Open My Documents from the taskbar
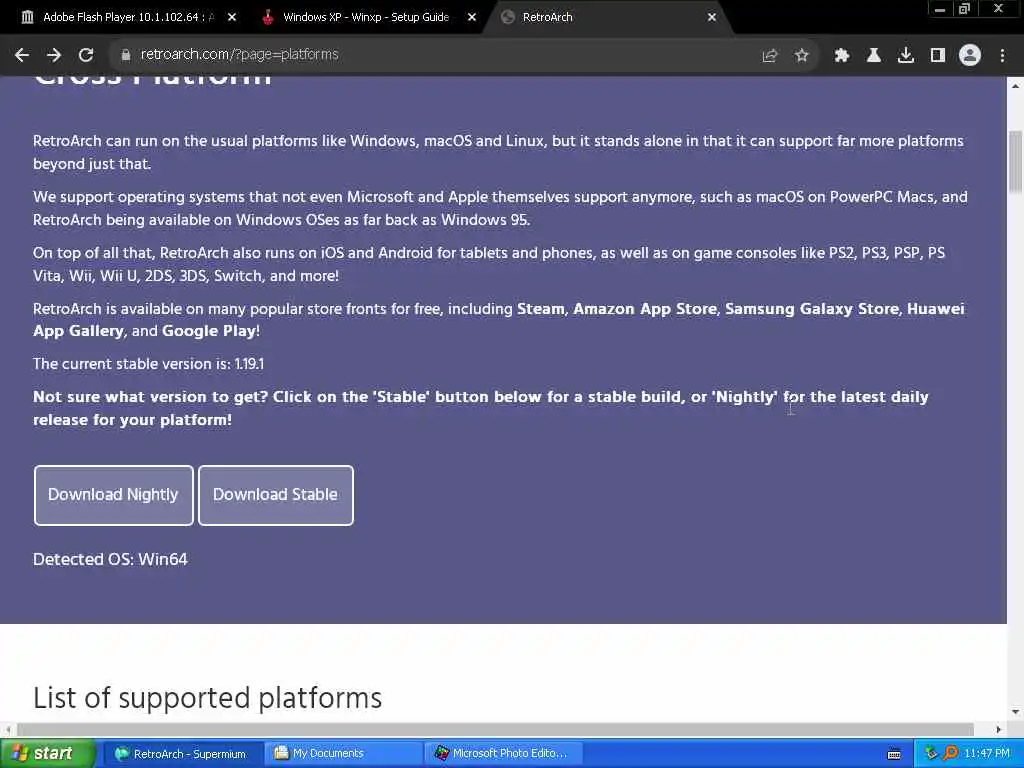The image size is (1024, 768). tap(344, 754)
